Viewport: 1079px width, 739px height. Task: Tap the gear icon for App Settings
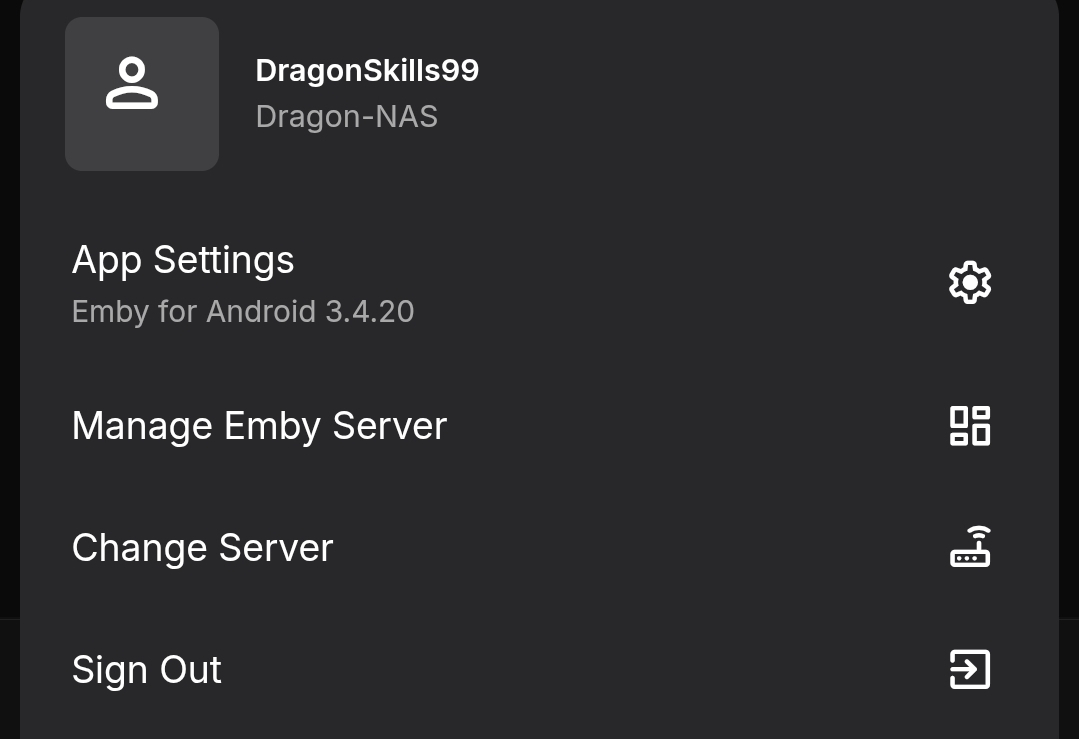(969, 283)
